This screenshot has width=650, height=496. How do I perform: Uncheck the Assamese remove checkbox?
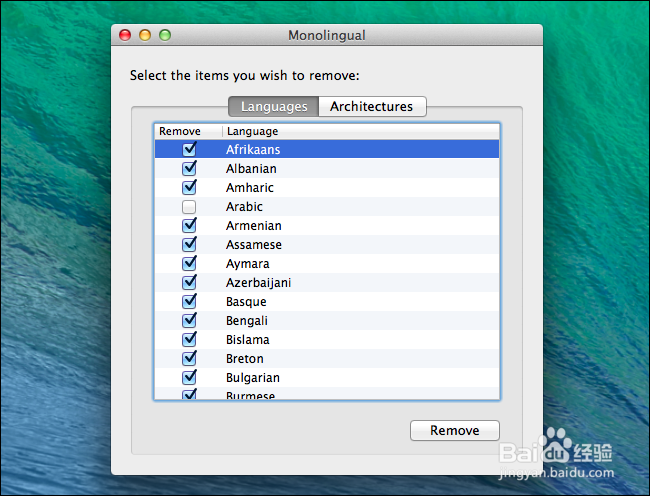pyautogui.click(x=189, y=245)
